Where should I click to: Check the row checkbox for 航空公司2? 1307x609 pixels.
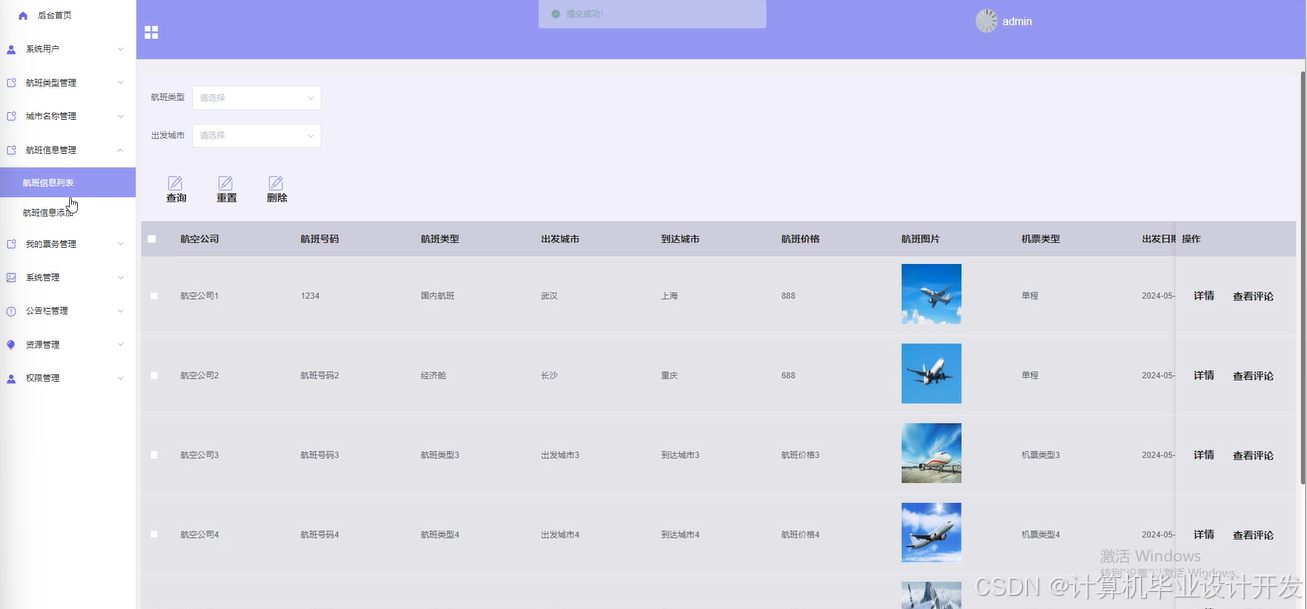[x=154, y=375]
